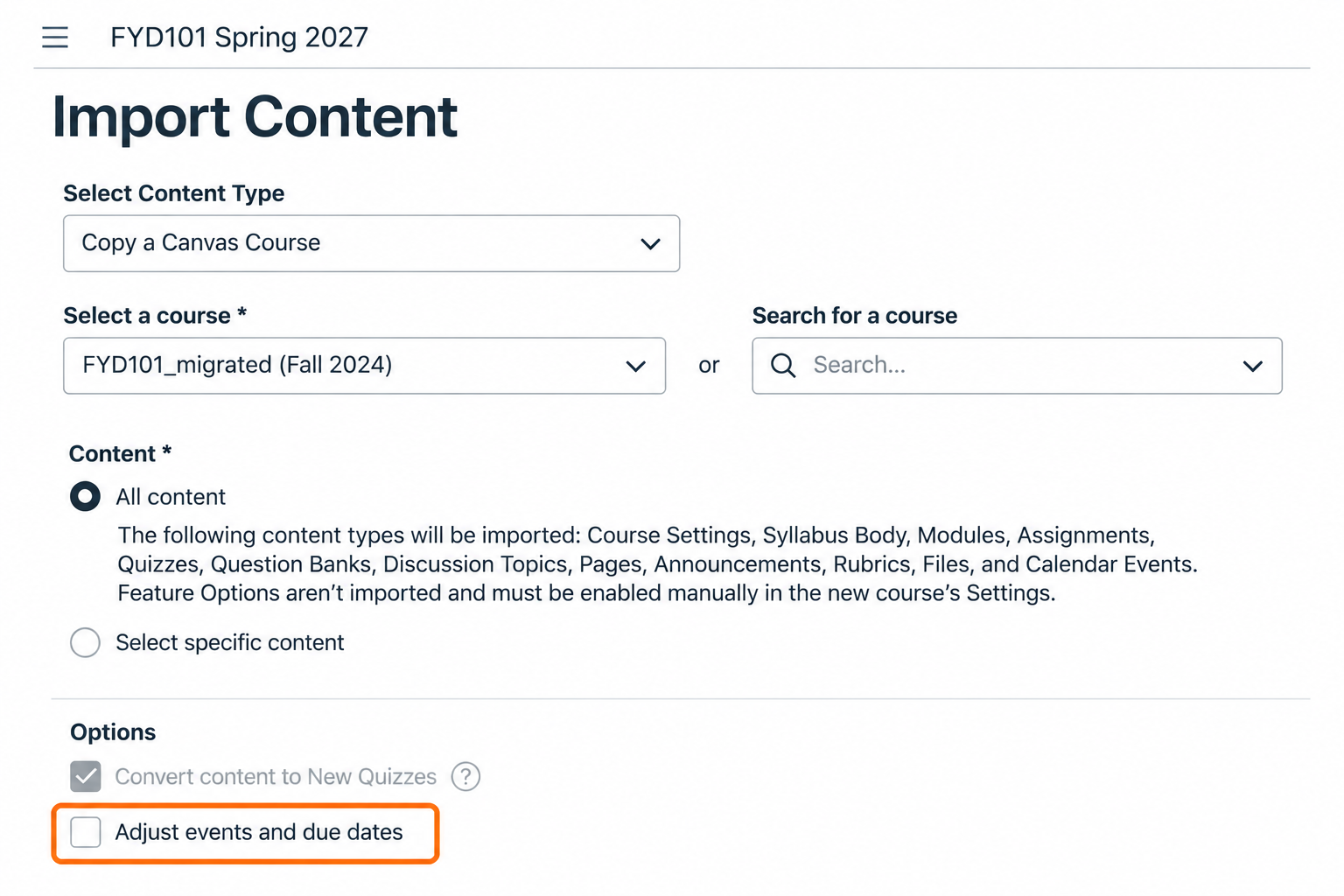Open the hamburger navigation menu
1344x896 pixels.
pyautogui.click(x=55, y=37)
